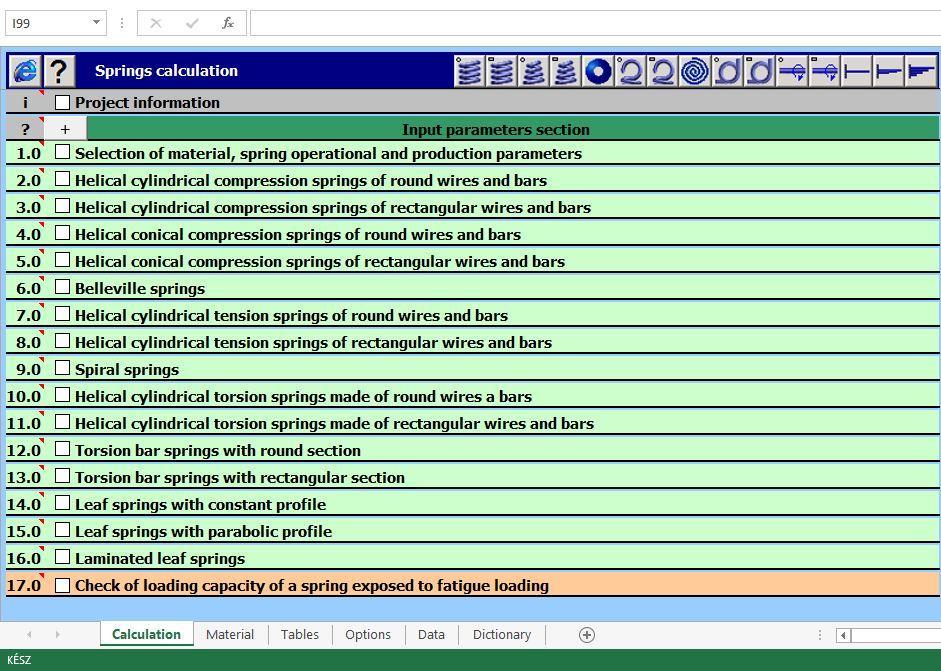Switch to the Material sheet tab
Viewport: 941px width, 671px height.
tap(230, 634)
